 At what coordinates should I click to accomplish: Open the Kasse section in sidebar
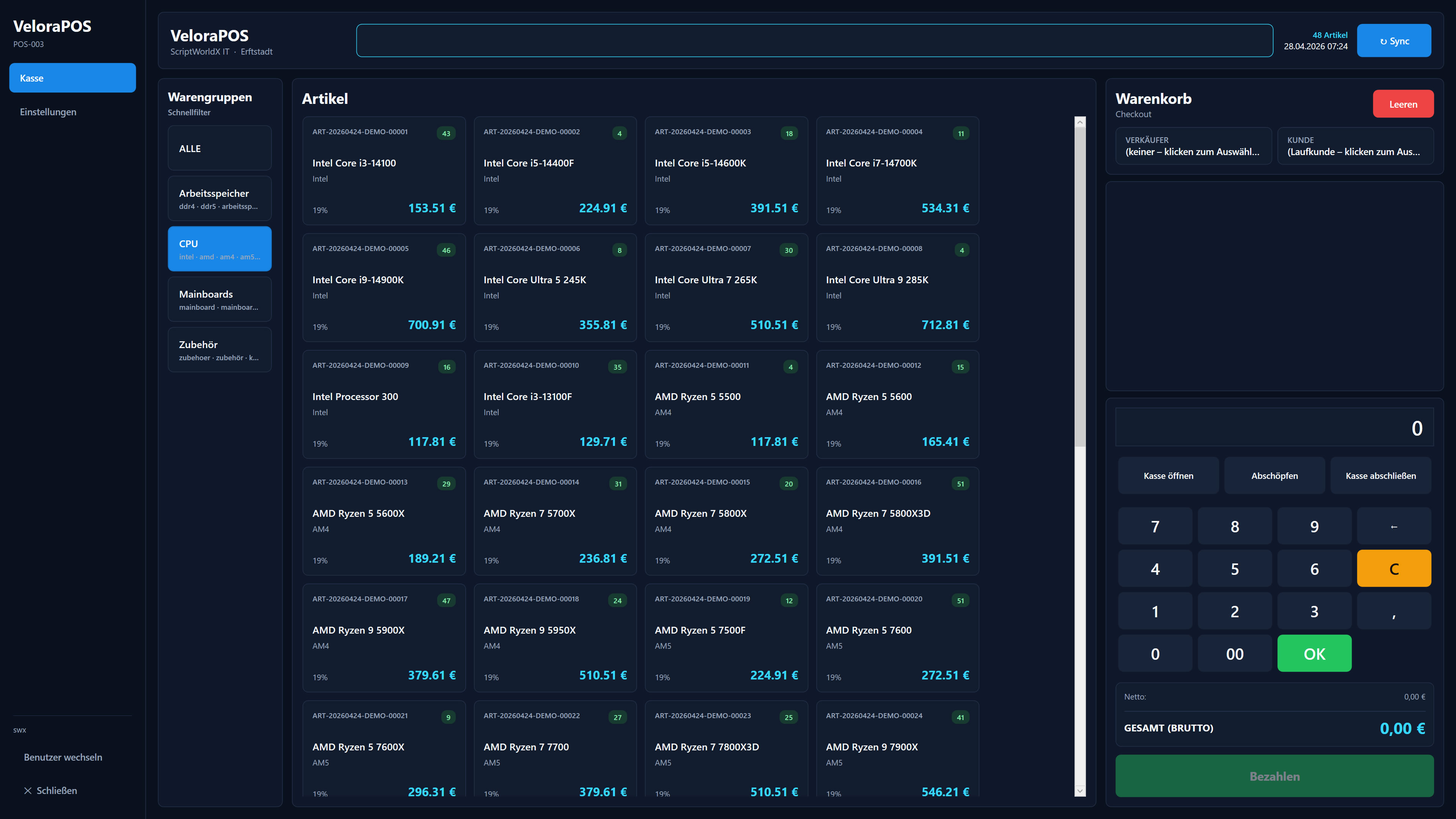[72, 78]
